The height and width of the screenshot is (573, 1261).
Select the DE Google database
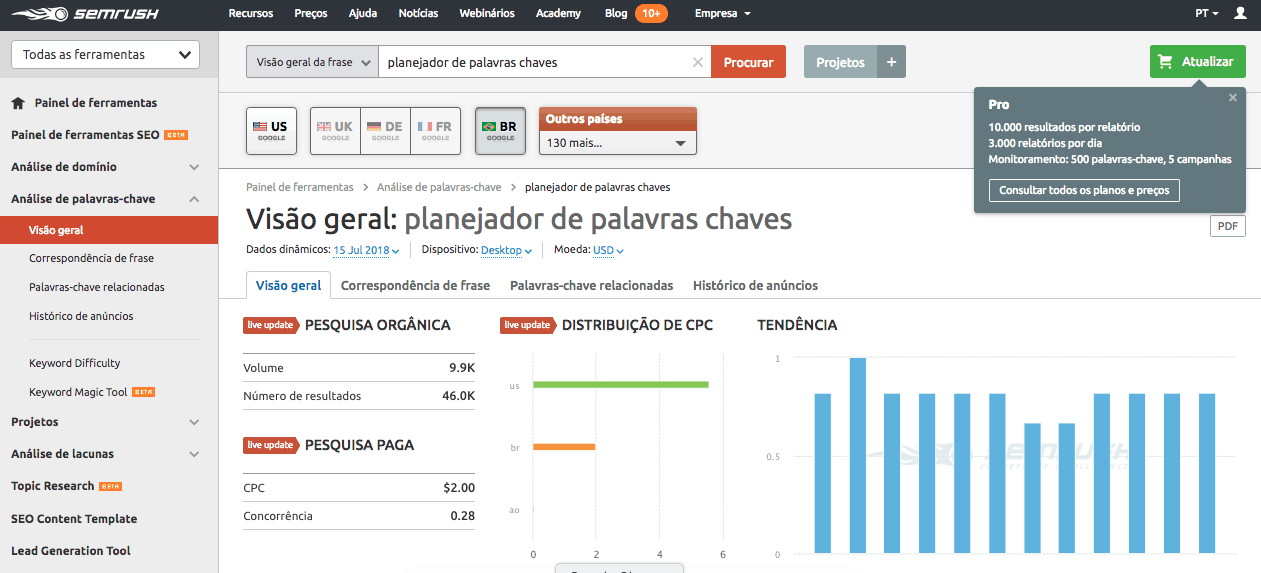click(385, 131)
